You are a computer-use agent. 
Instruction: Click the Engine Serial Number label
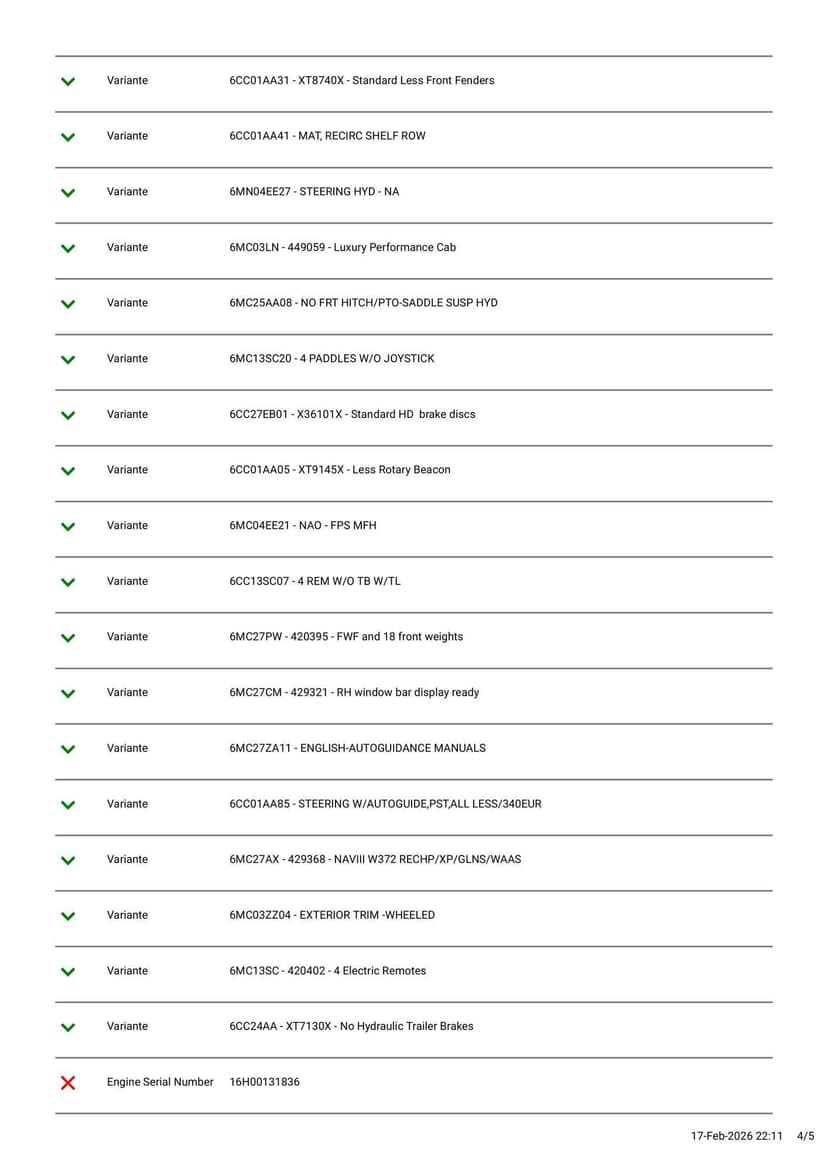click(160, 1082)
